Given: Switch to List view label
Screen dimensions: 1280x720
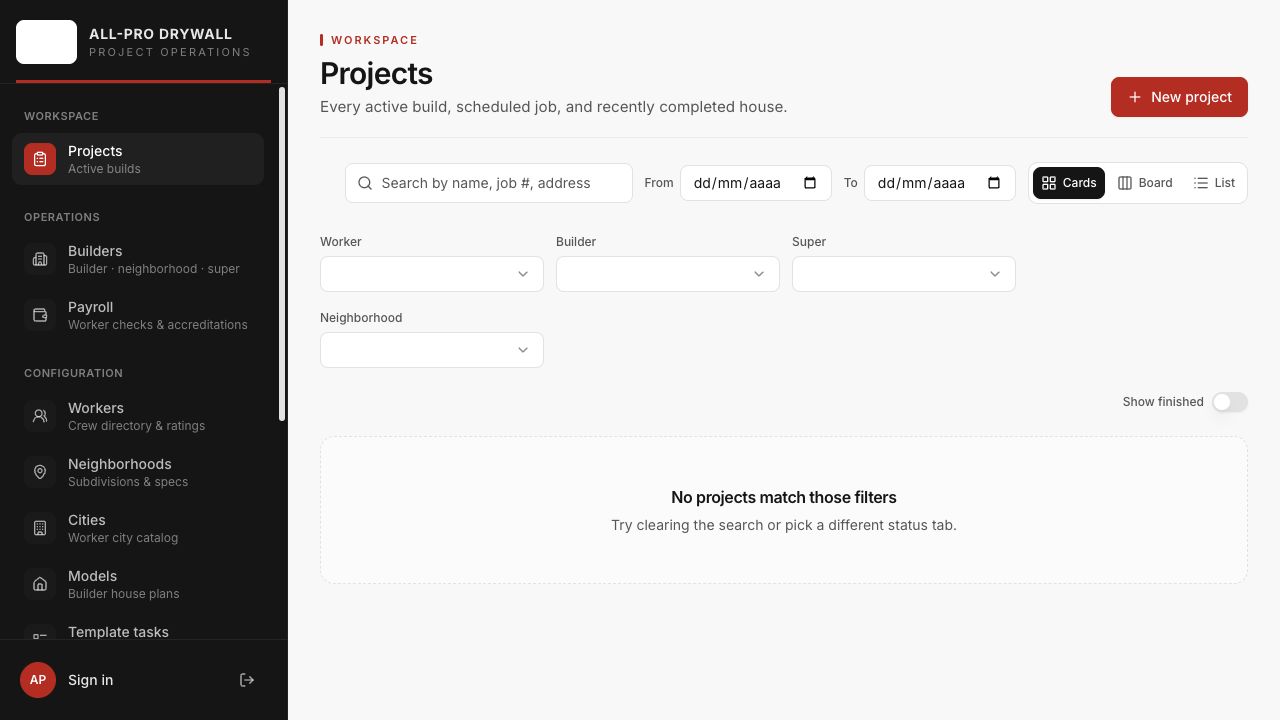Looking at the screenshot, I should [x=1225, y=183].
